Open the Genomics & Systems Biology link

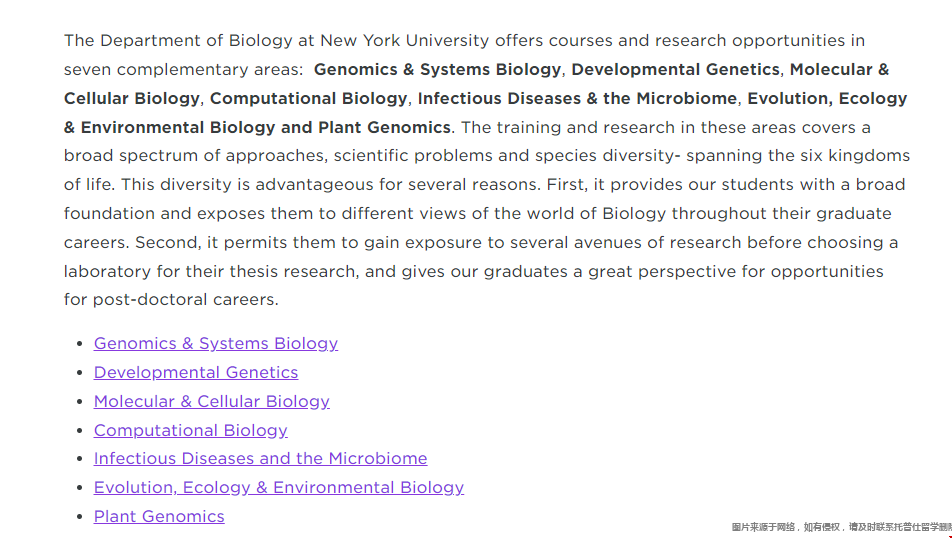[x=216, y=344]
